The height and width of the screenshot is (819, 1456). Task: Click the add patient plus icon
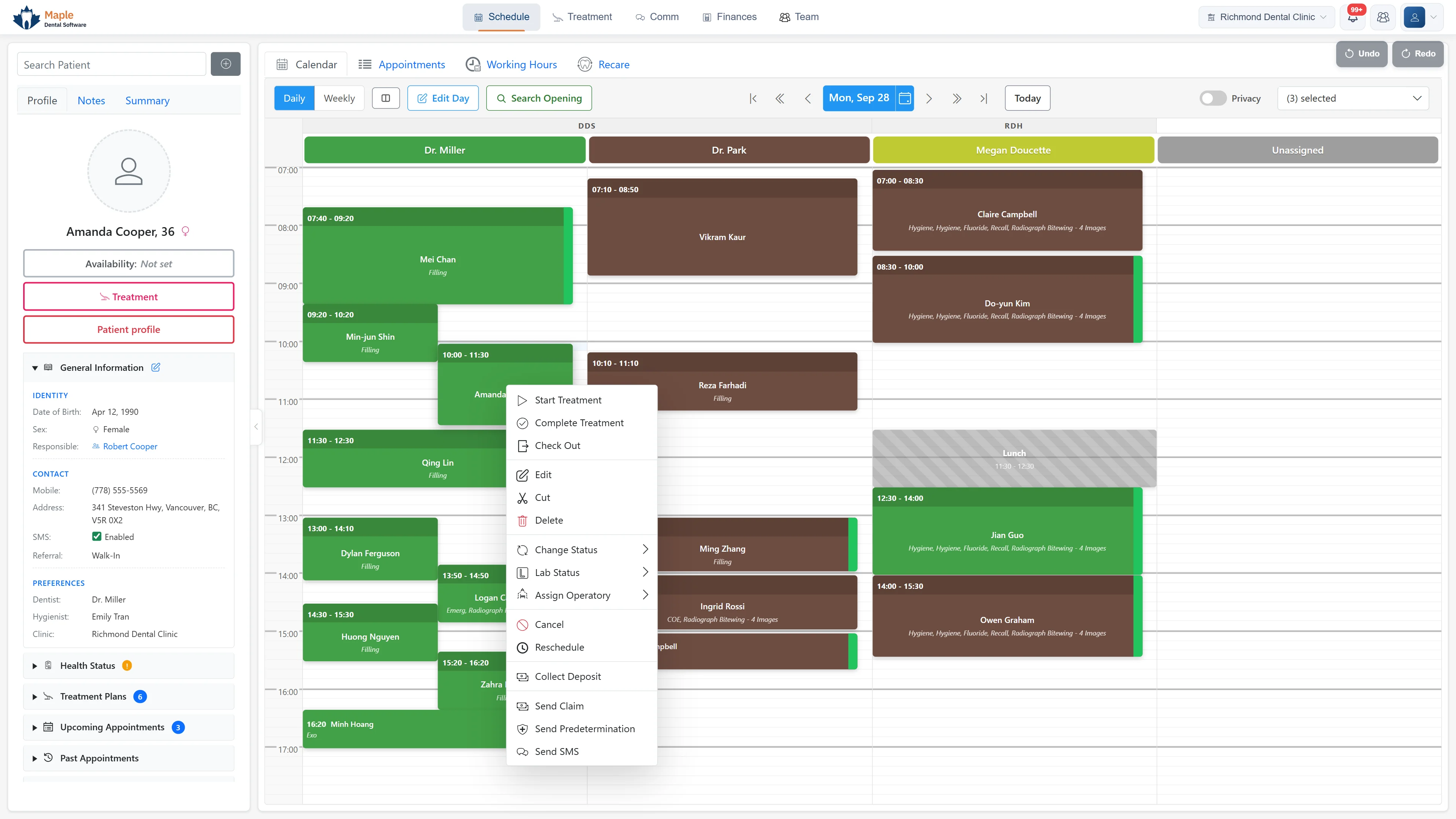[226, 64]
